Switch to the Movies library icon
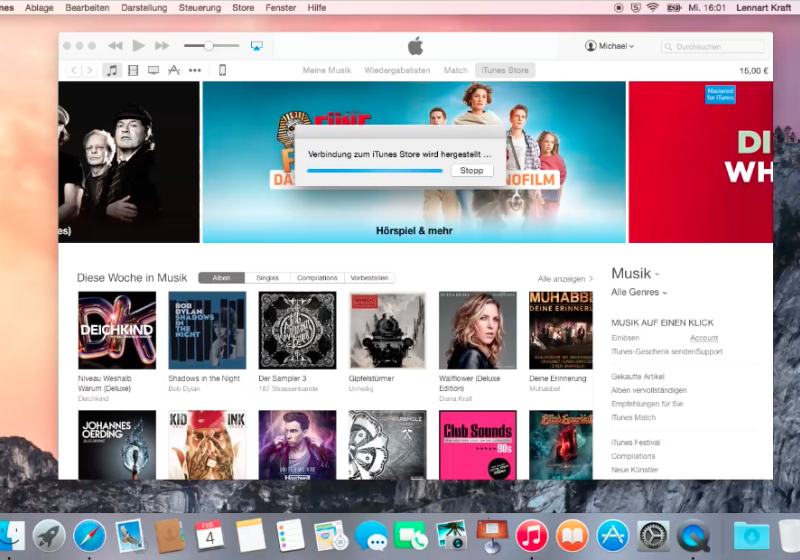Image resolution: width=800 pixels, height=560 pixels. pyautogui.click(x=133, y=70)
